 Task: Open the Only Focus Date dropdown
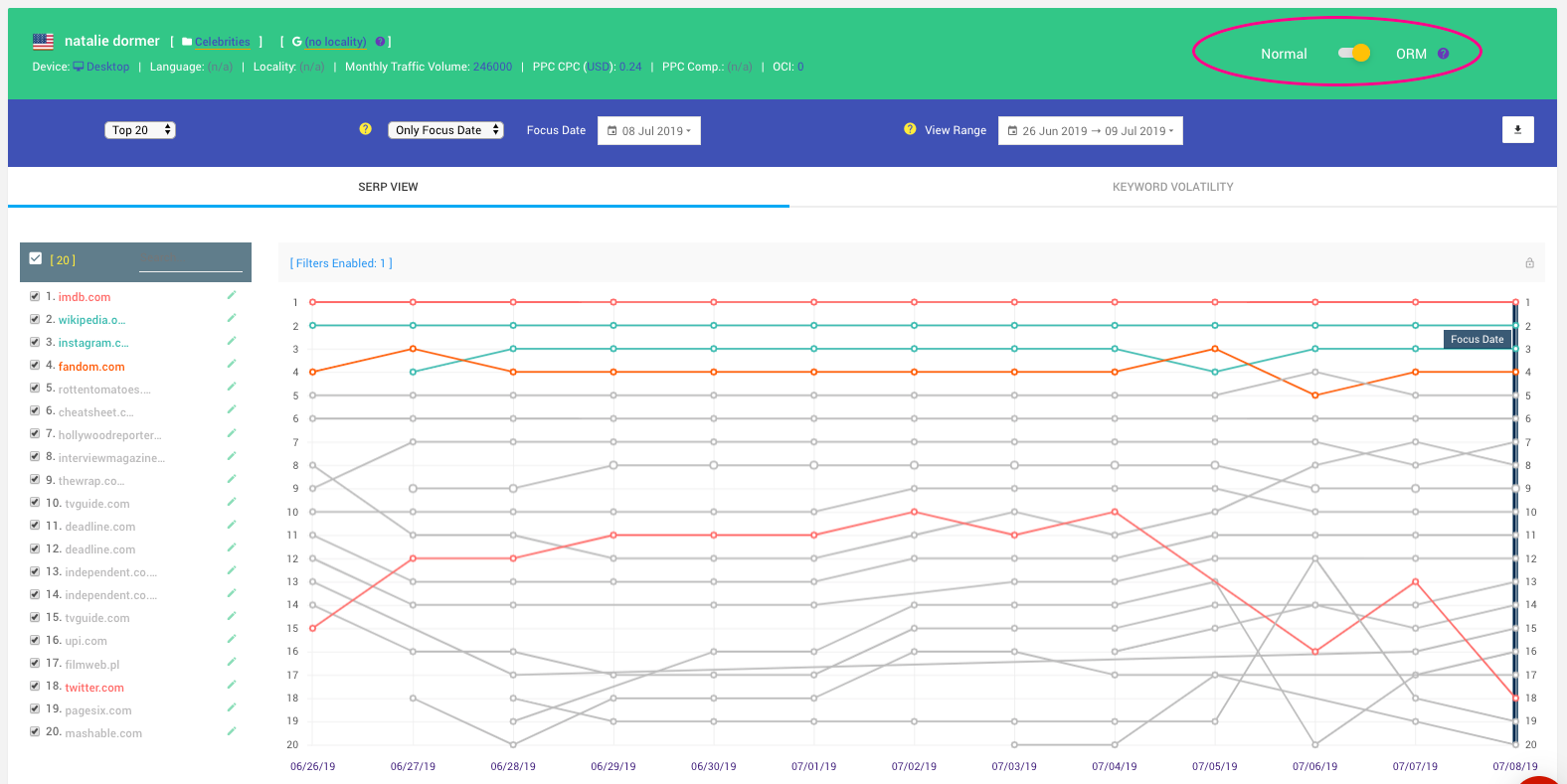445,130
